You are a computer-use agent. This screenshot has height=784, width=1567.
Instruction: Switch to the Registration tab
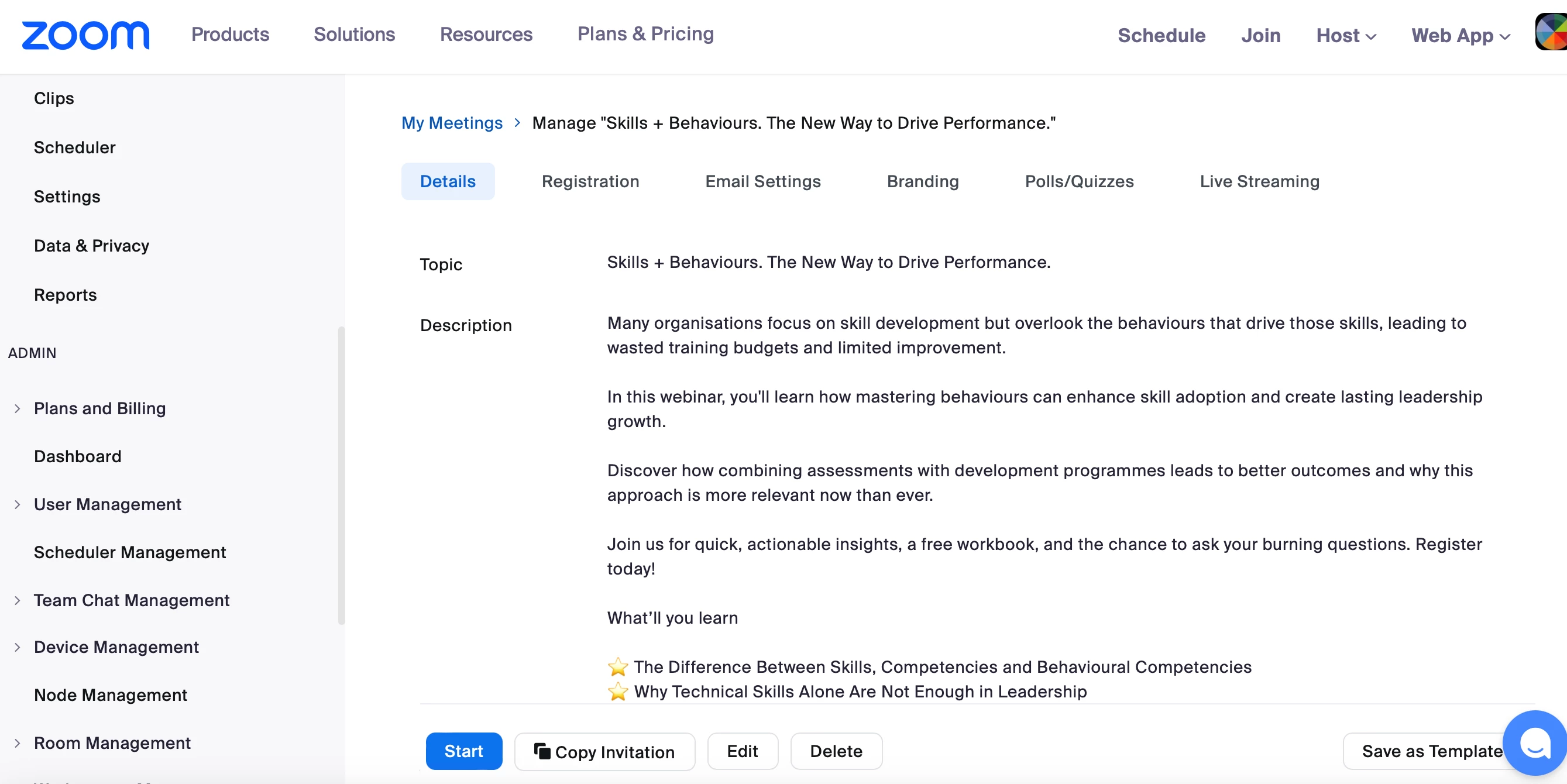(x=590, y=181)
